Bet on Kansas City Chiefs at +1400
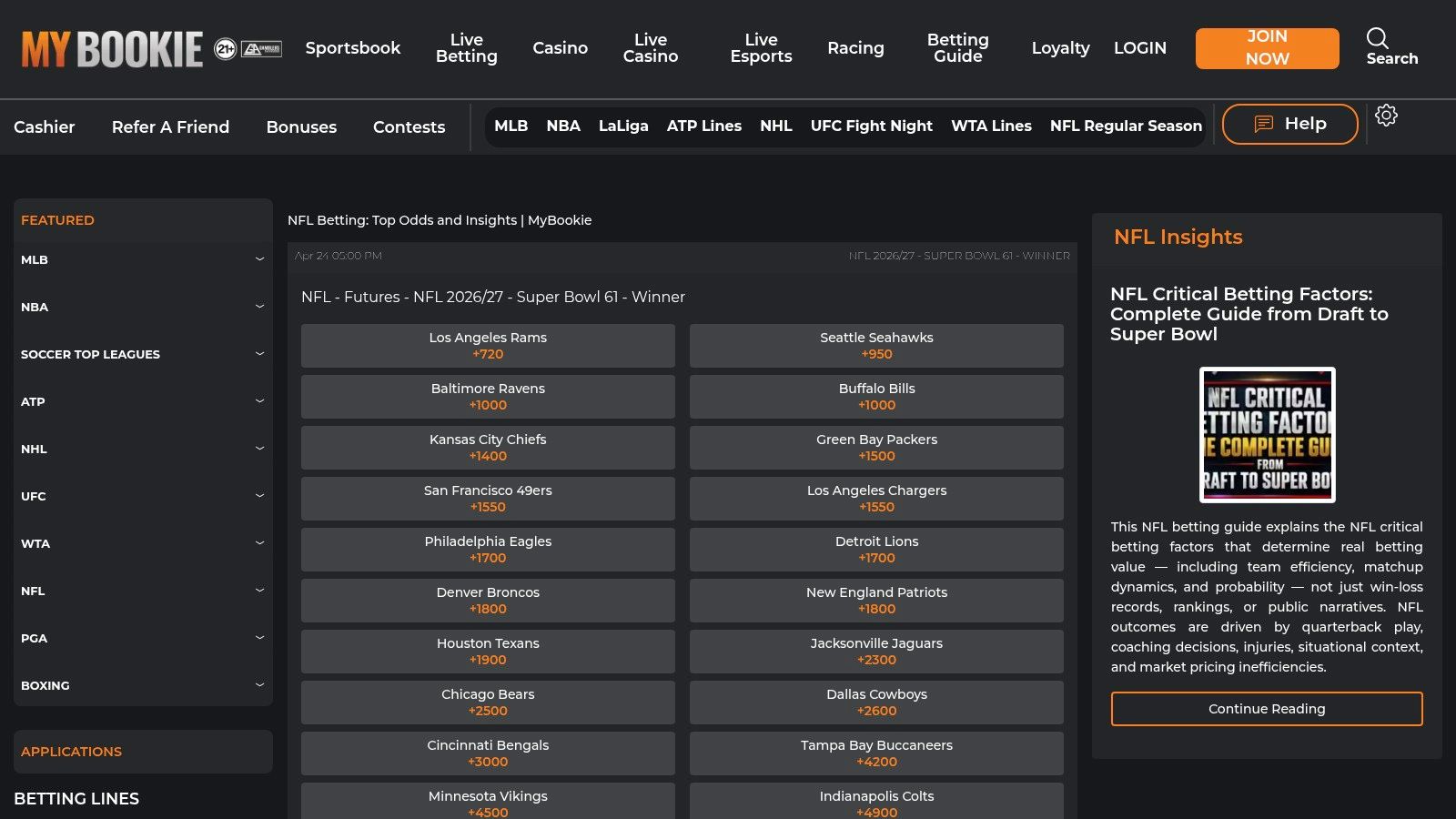The height and width of the screenshot is (819, 1456). (488, 447)
